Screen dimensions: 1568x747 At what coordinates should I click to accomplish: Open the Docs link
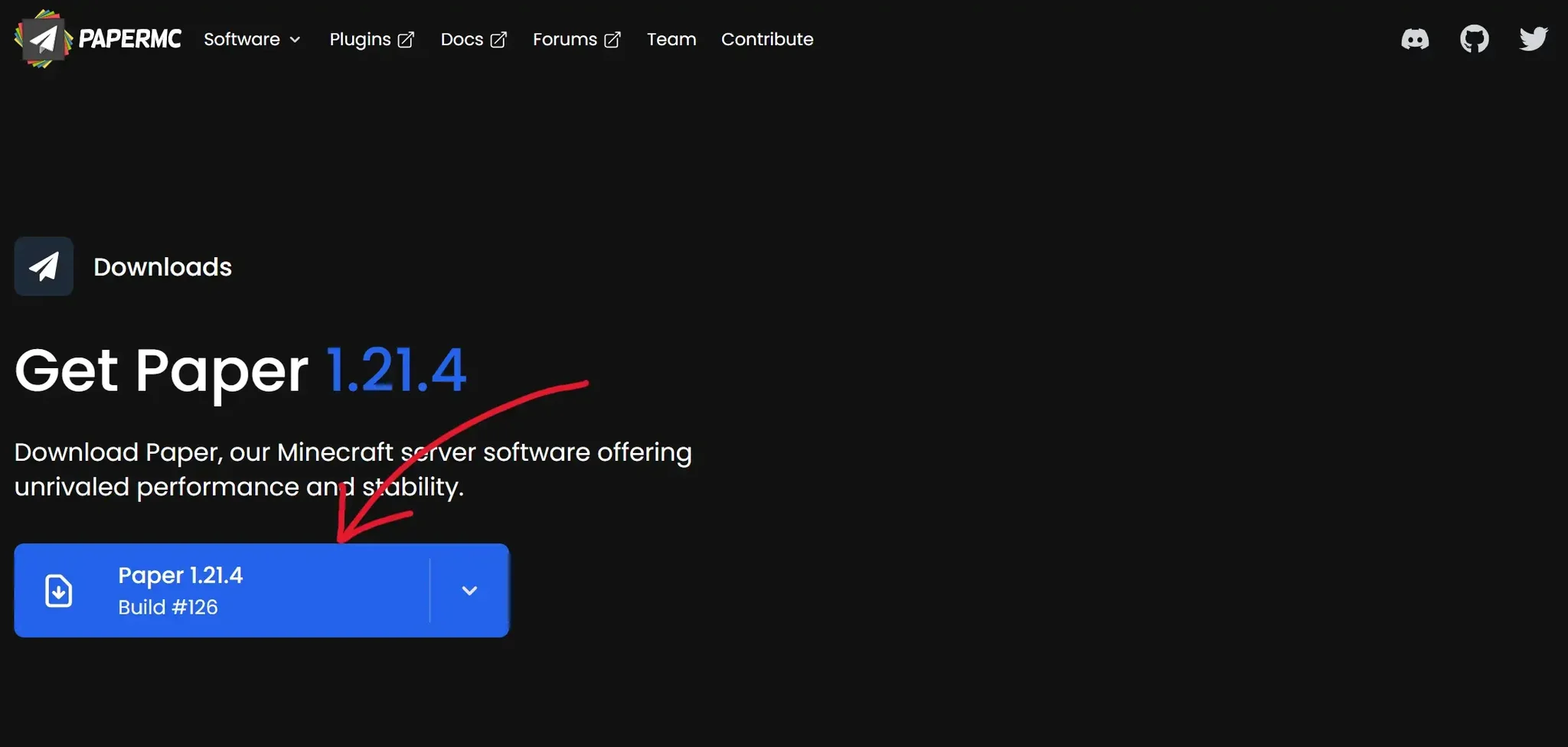click(x=462, y=39)
